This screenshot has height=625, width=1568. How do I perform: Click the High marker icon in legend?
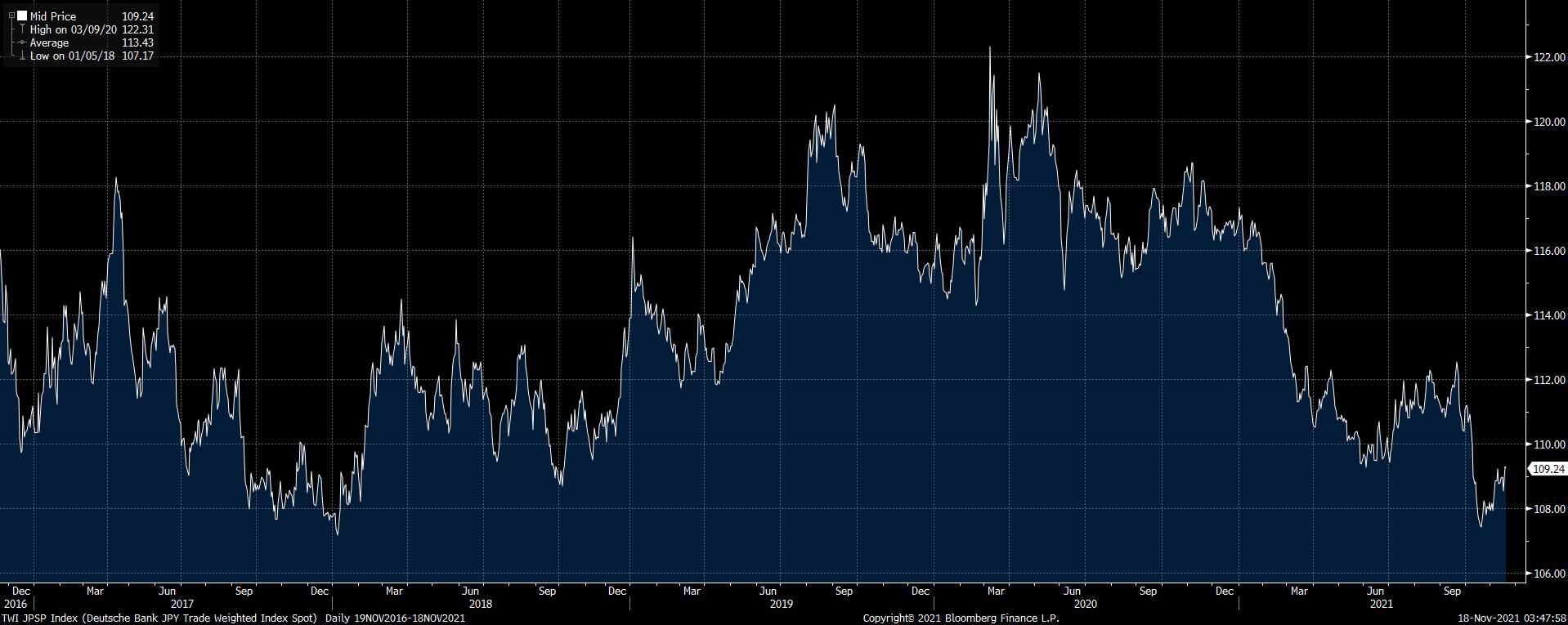[22, 29]
